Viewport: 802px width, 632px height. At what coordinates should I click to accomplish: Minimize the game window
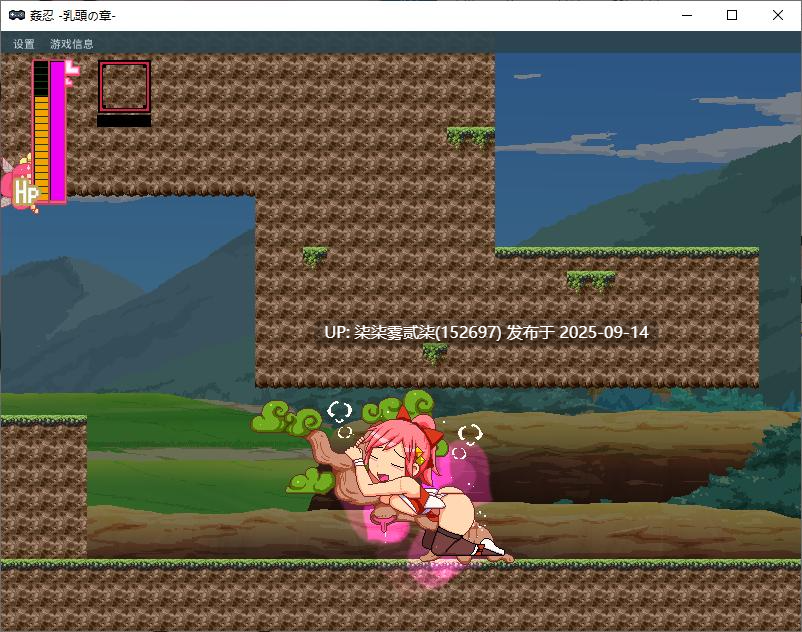pos(687,15)
